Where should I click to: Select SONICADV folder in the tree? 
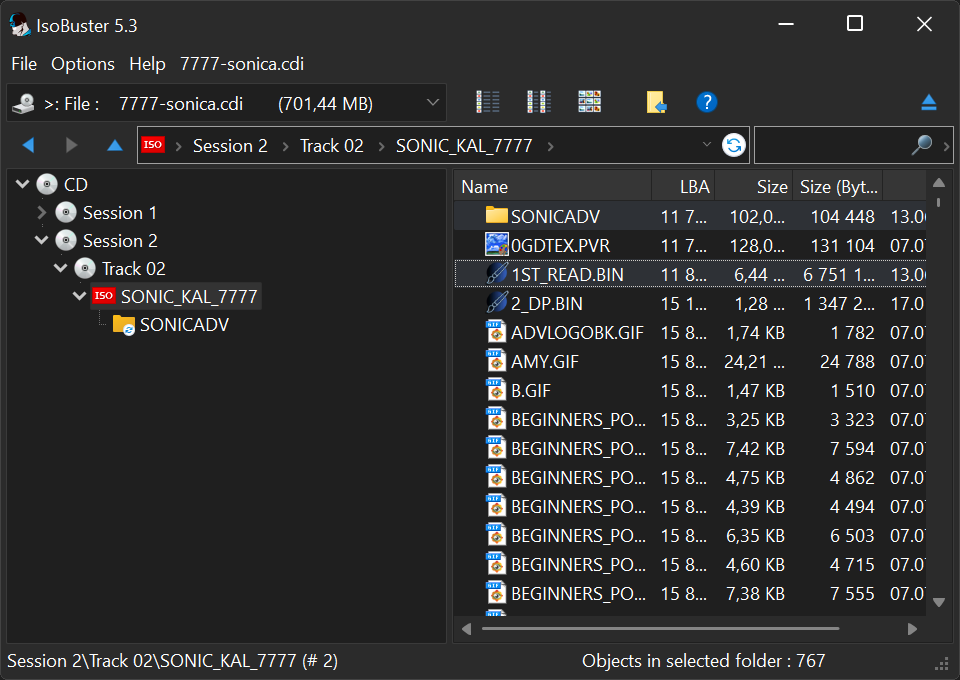[184, 325]
